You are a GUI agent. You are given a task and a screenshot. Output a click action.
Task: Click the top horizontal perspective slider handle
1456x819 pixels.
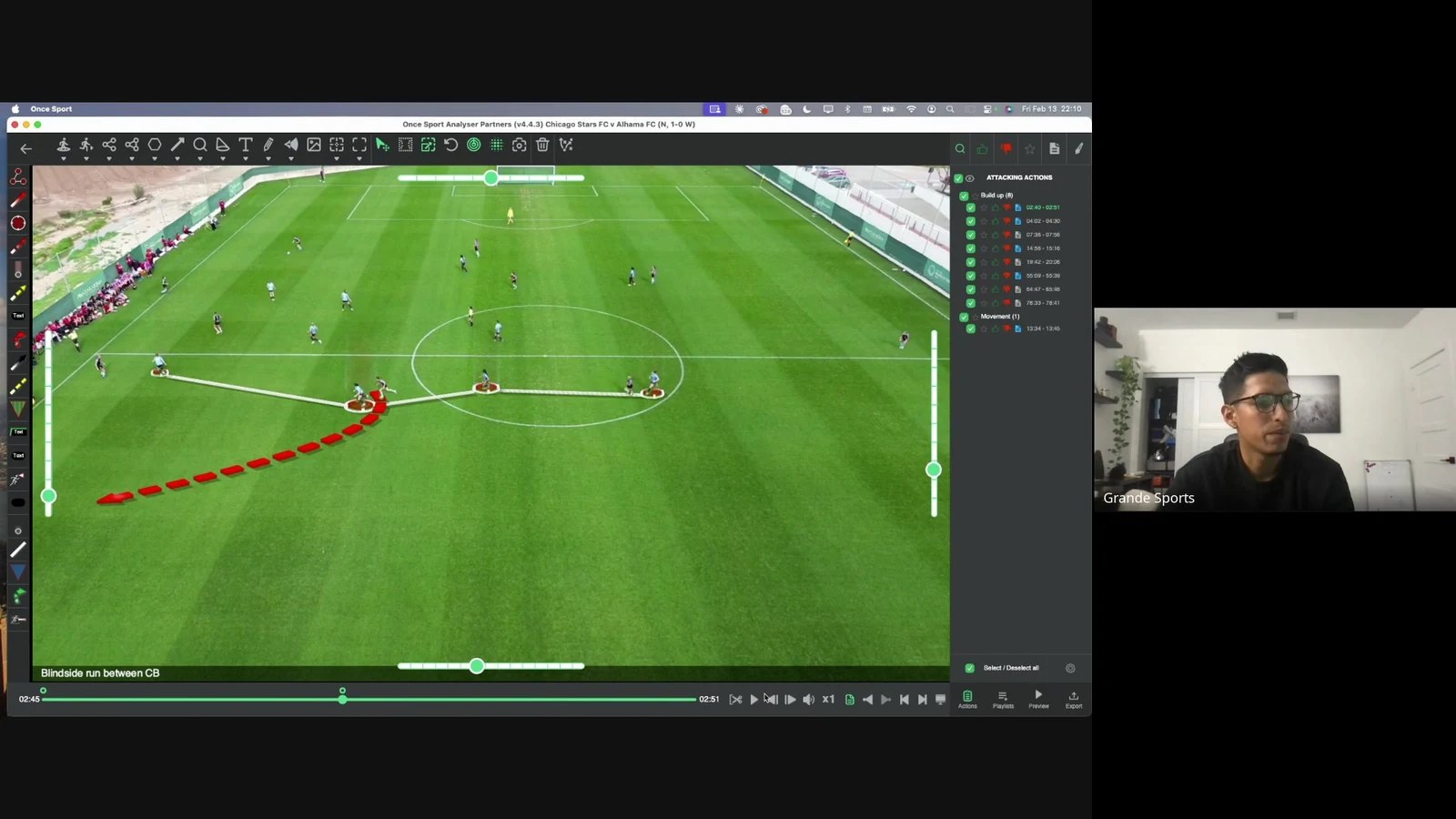pos(491,178)
